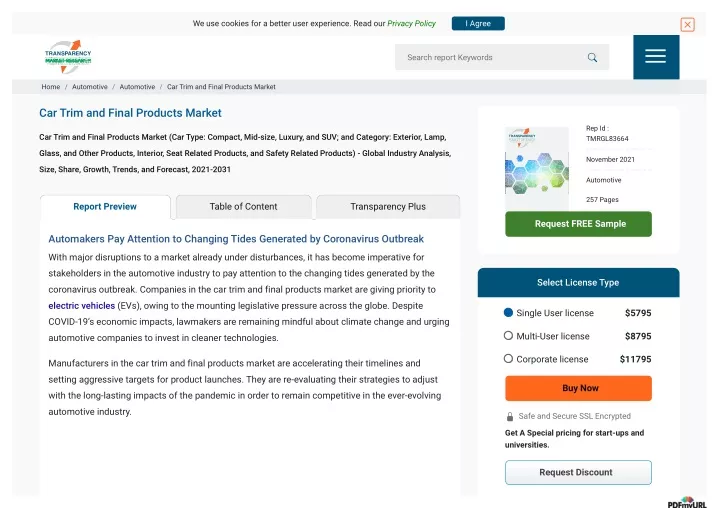Click the PDFmyURL logo

pyautogui.click(x=687, y=503)
